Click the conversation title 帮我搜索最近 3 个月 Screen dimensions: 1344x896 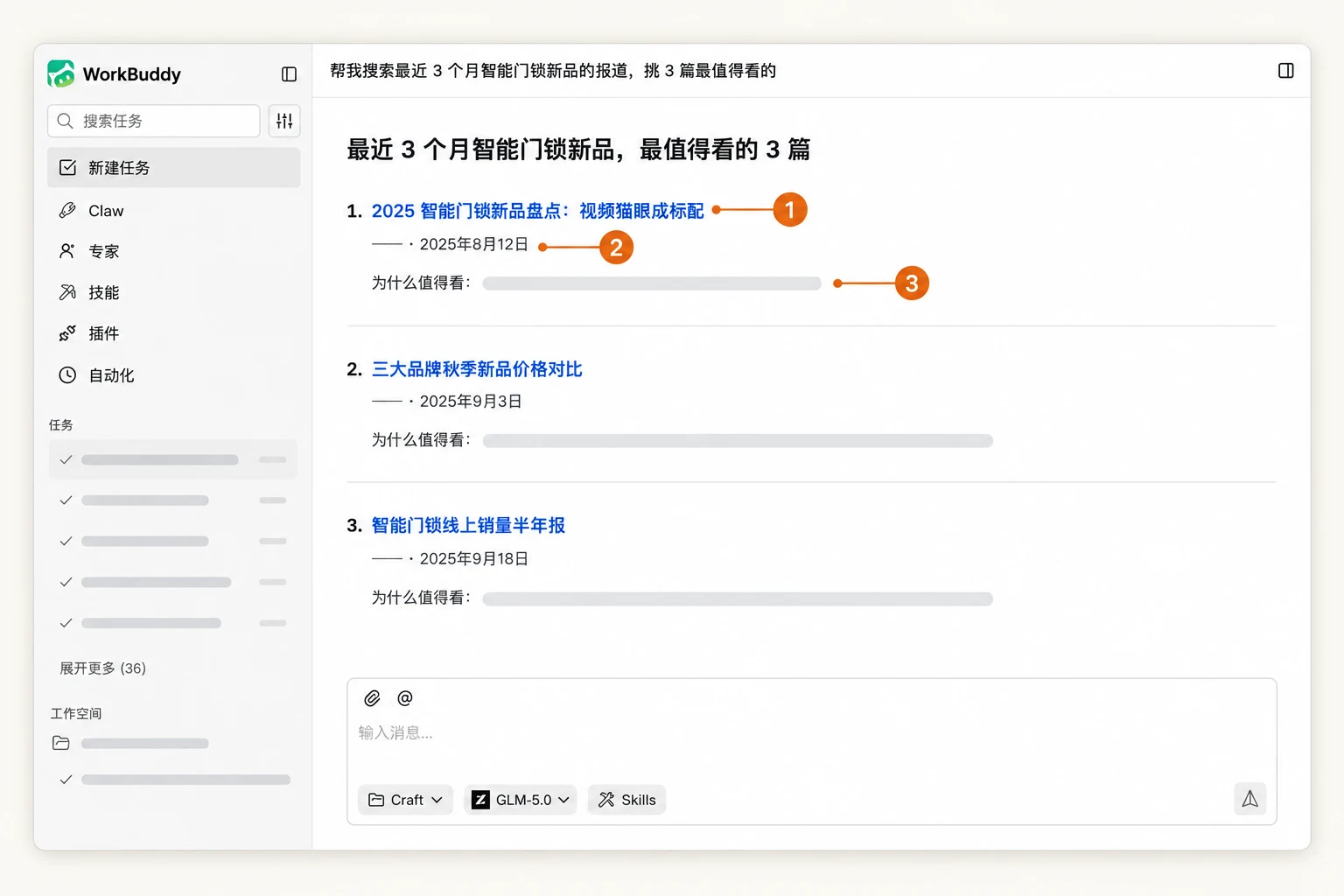point(553,71)
